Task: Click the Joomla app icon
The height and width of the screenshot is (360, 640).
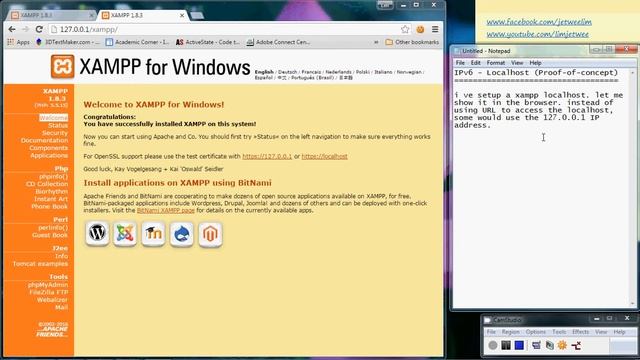Action: (x=125, y=233)
